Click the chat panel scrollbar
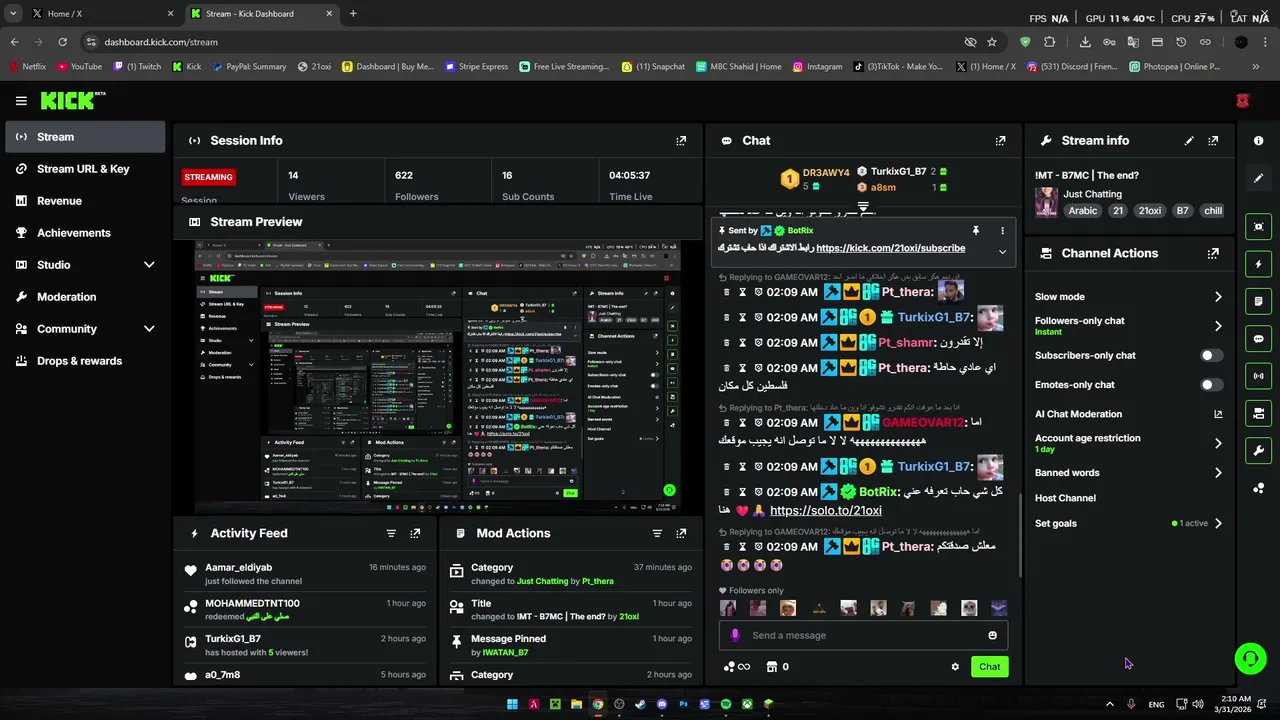The width and height of the screenshot is (1280, 720). [x=1019, y=535]
